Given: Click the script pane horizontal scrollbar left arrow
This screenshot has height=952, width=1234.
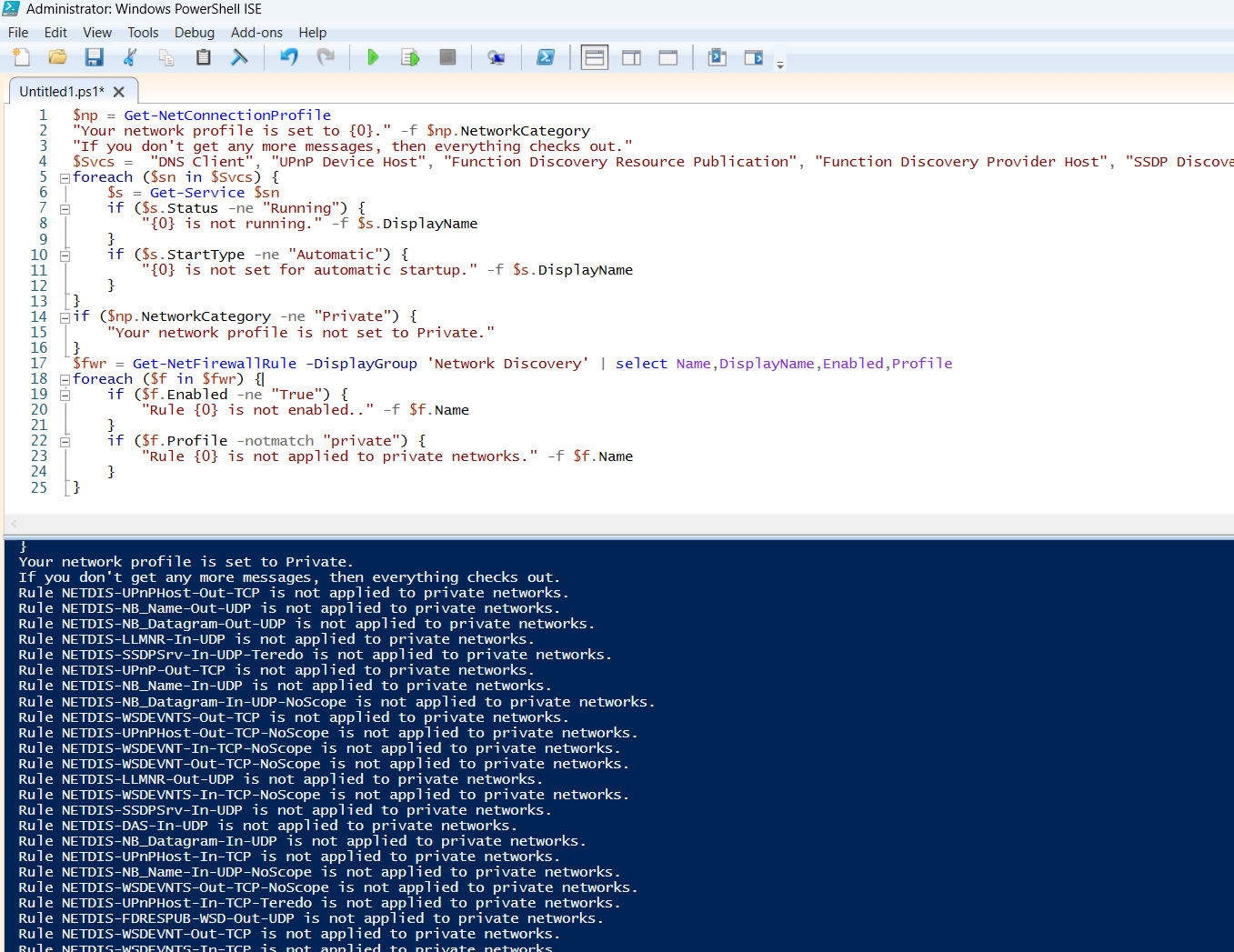Looking at the screenshot, I should (14, 524).
